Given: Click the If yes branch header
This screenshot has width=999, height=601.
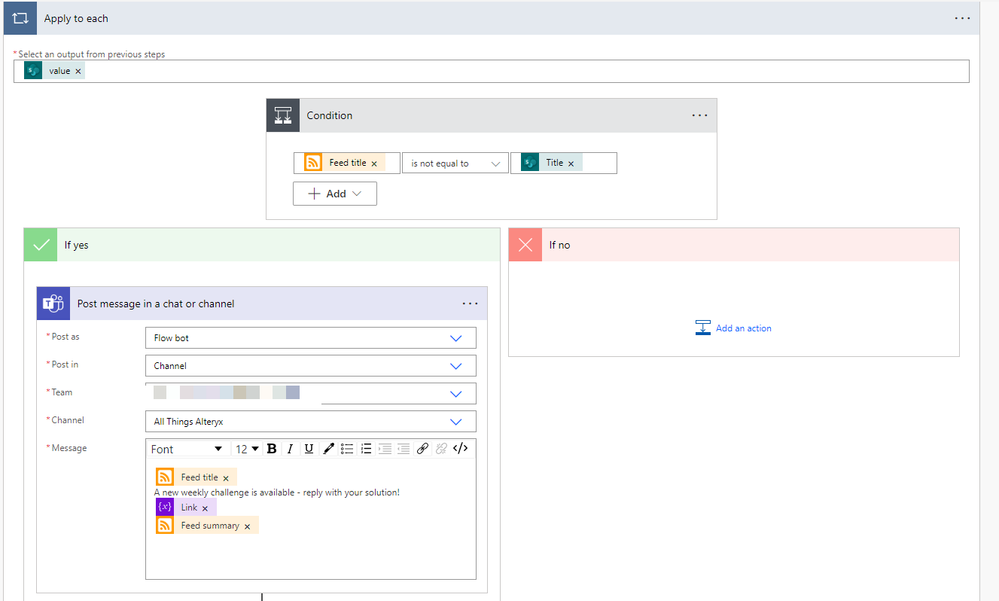Looking at the screenshot, I should 262,245.
